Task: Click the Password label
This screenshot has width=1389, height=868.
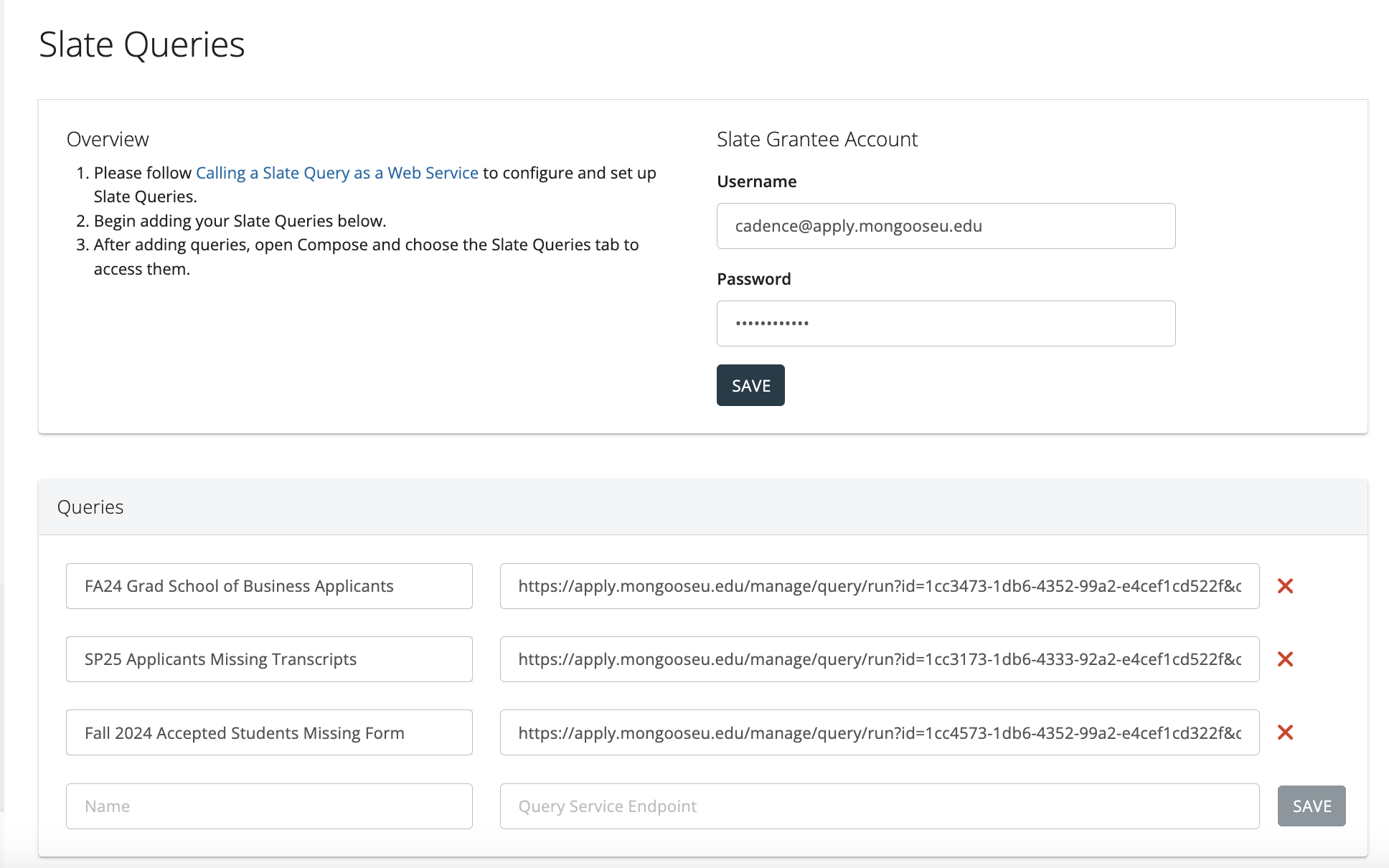Action: tap(753, 279)
